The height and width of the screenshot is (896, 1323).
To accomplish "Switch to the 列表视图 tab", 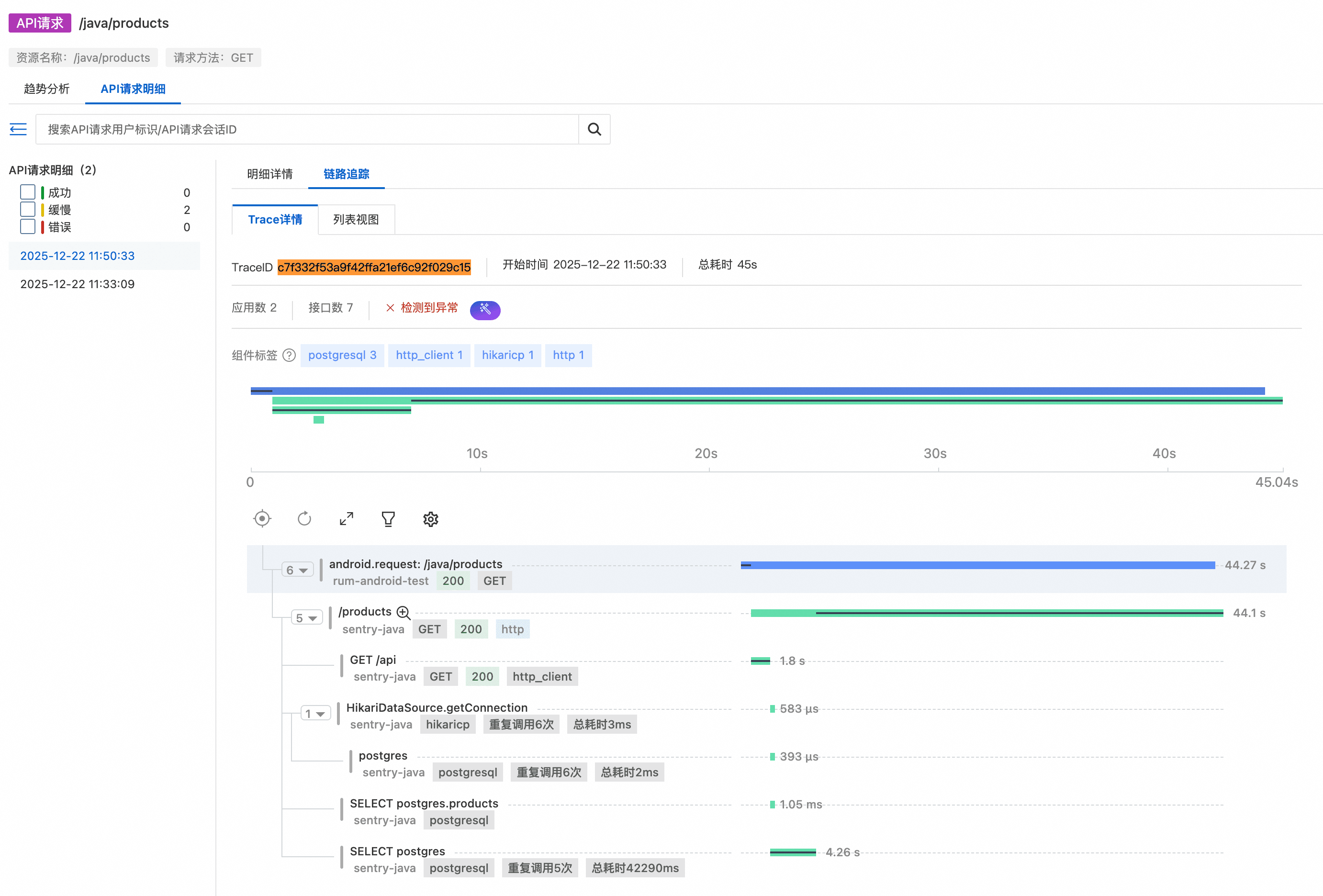I will click(x=356, y=219).
